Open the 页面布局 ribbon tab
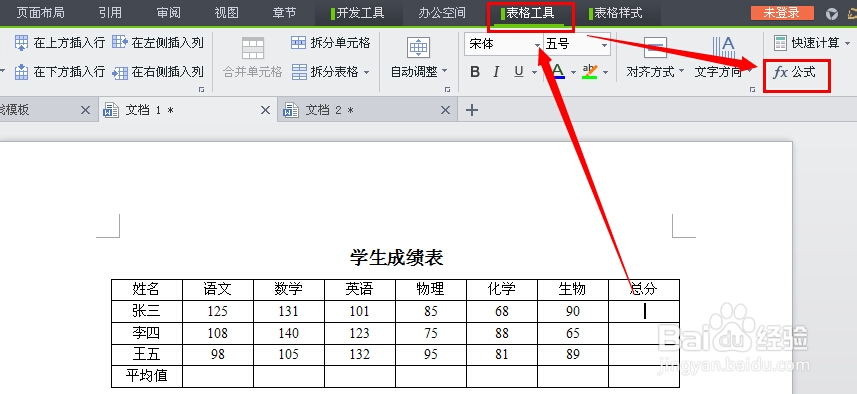The height and width of the screenshot is (394, 857). click(x=40, y=13)
